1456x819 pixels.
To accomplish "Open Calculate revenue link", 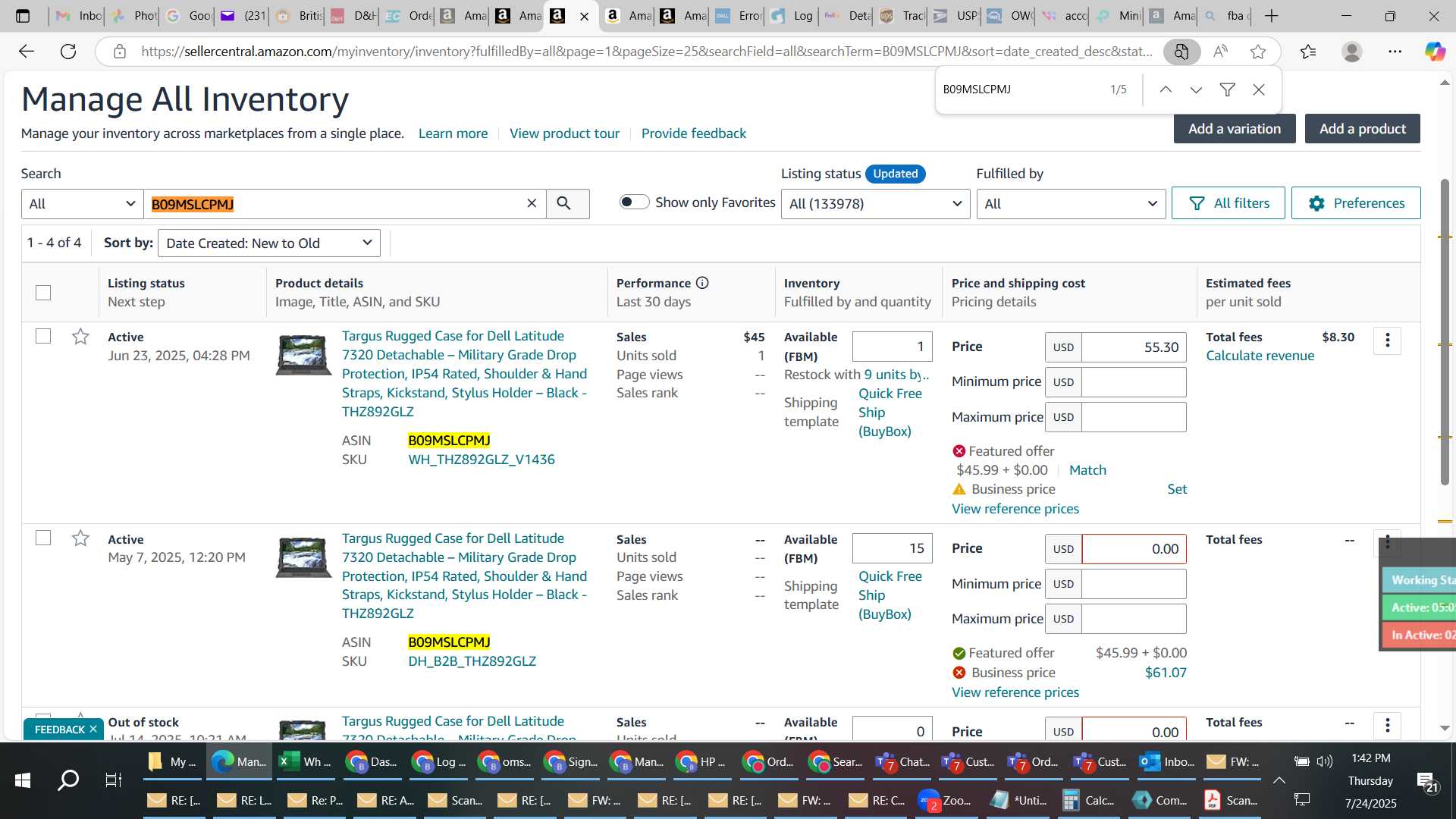I will (x=1260, y=356).
